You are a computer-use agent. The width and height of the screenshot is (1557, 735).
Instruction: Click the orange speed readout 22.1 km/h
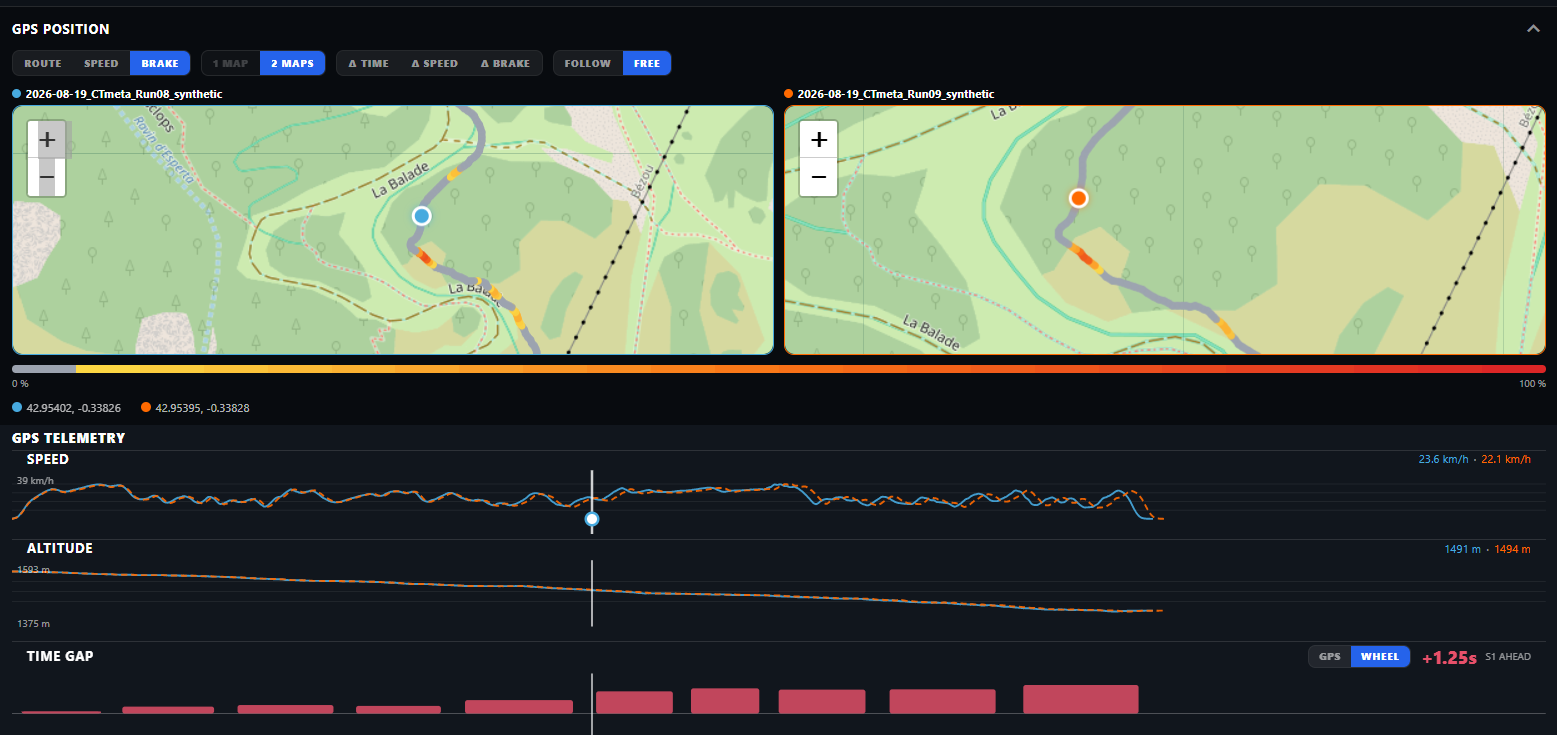tap(1505, 460)
